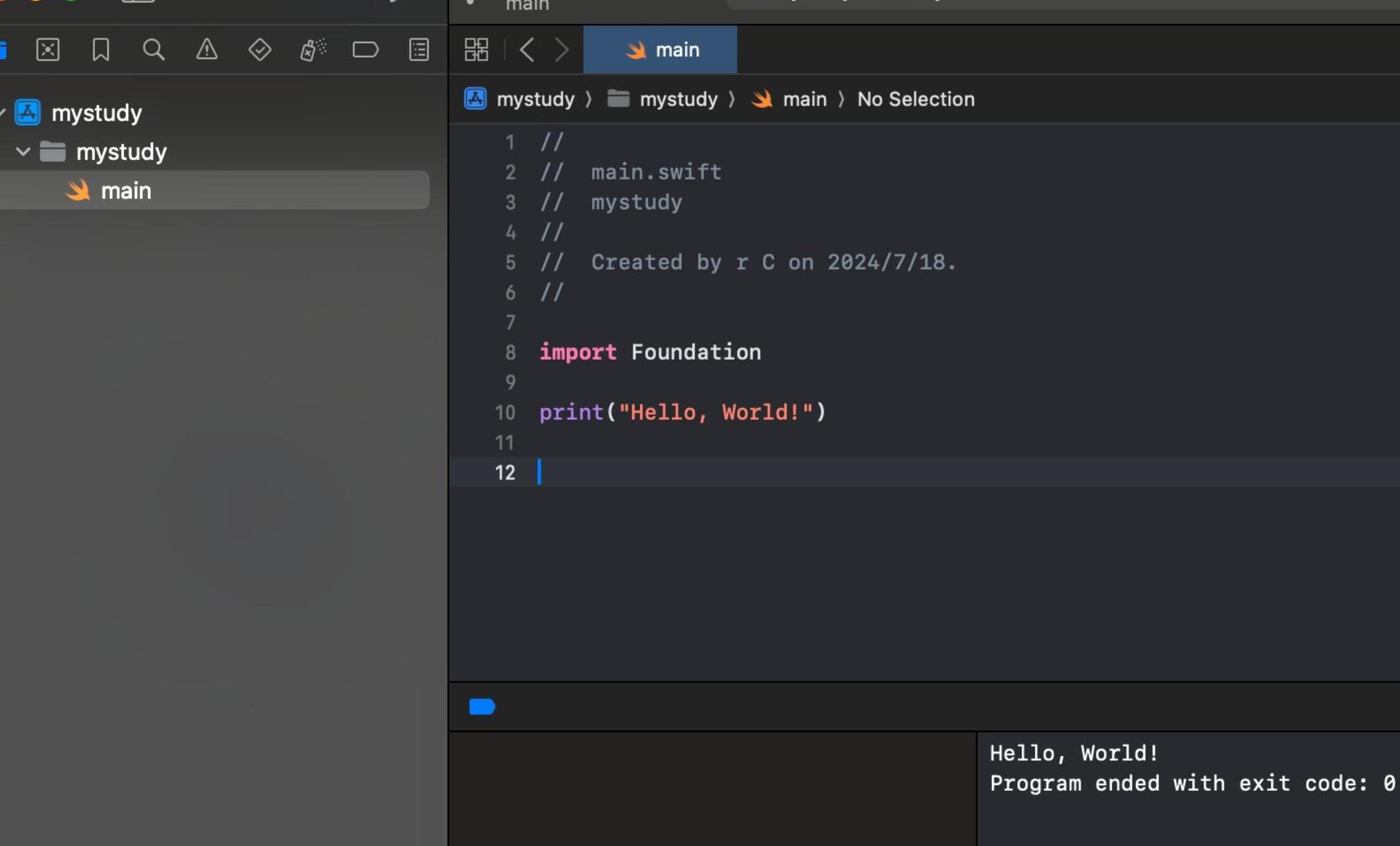The image size is (1400, 846).
Task: Toggle breakpoints with blue debug bar icon
Action: [x=482, y=707]
